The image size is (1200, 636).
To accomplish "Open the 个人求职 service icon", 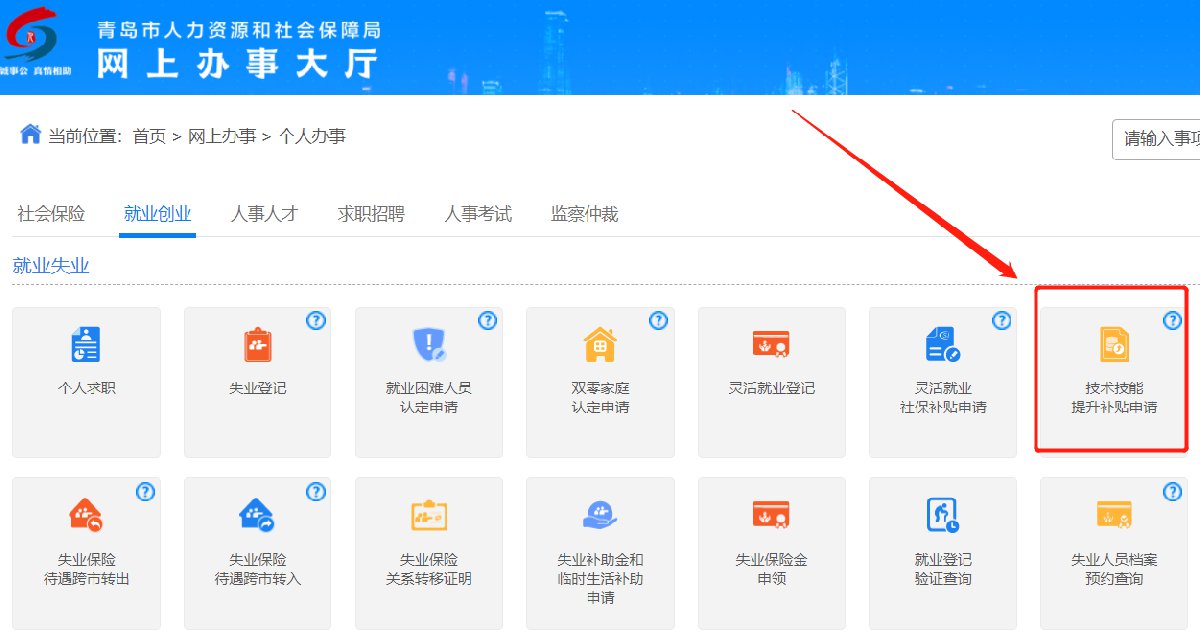I will click(86, 345).
